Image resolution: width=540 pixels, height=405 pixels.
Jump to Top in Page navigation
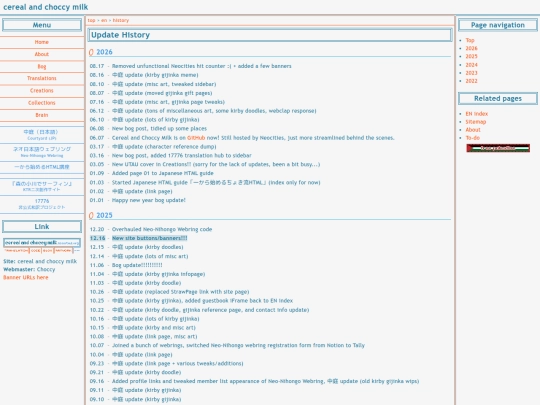point(470,40)
